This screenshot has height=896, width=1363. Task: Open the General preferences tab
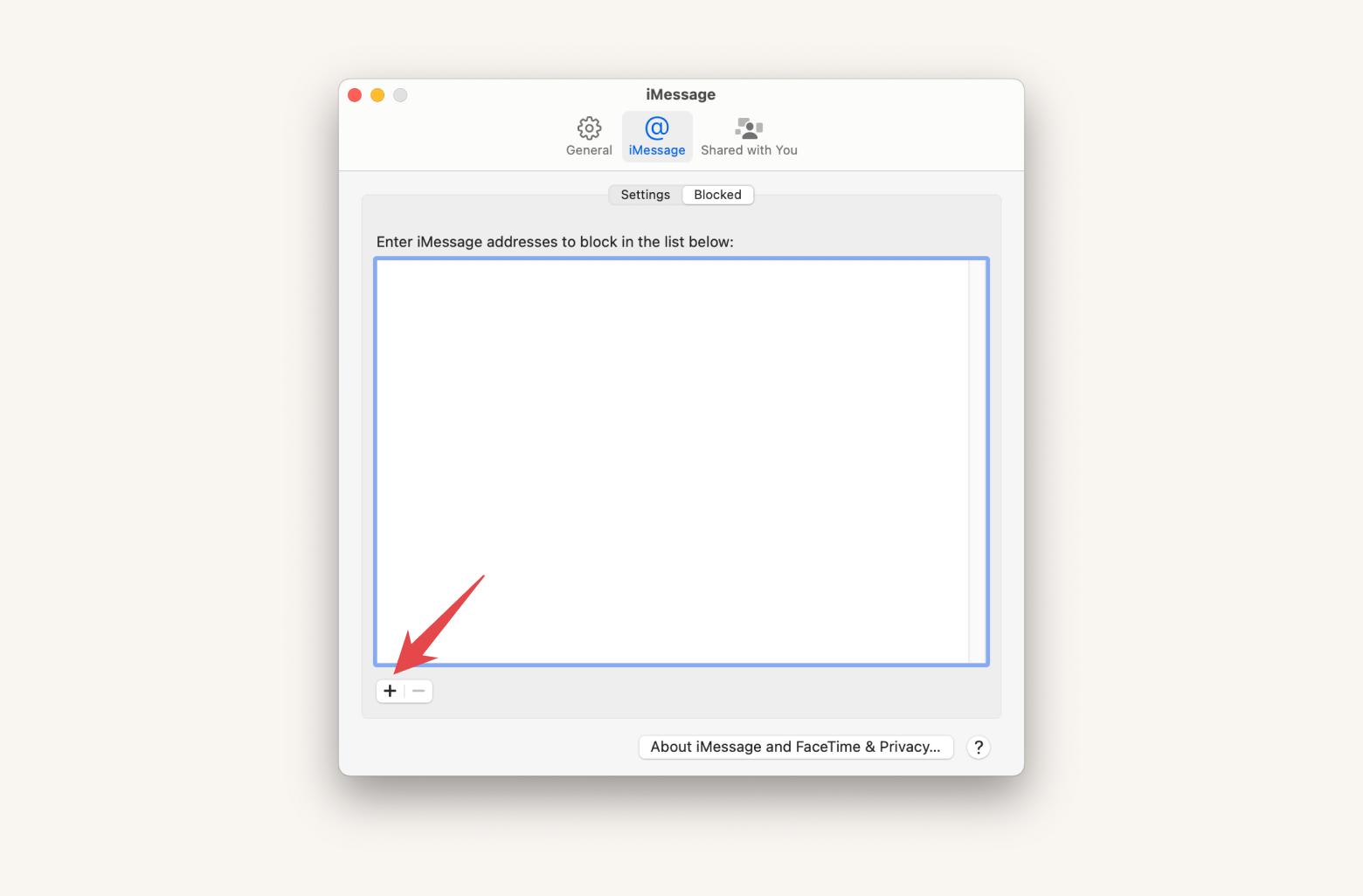click(589, 136)
